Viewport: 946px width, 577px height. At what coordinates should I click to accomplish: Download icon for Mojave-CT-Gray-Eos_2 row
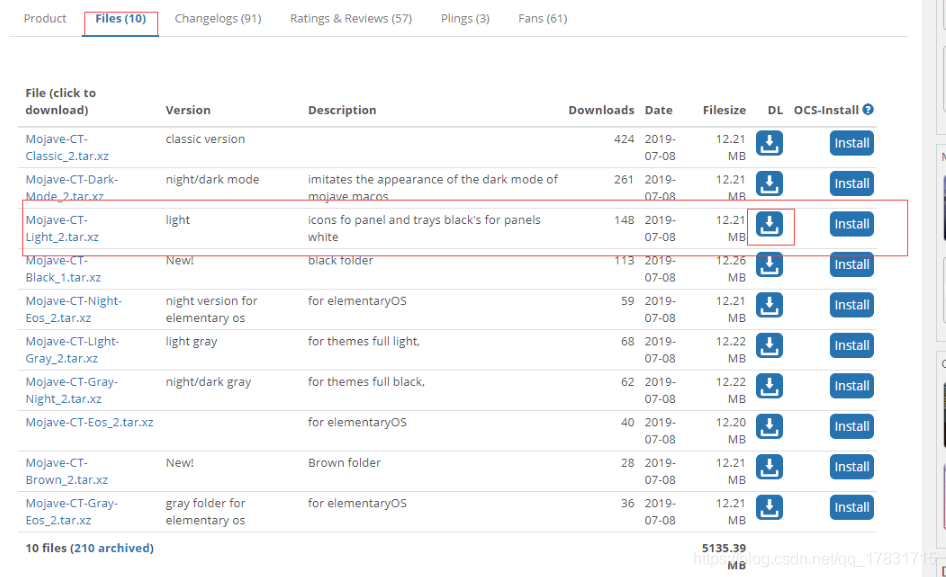click(x=769, y=507)
